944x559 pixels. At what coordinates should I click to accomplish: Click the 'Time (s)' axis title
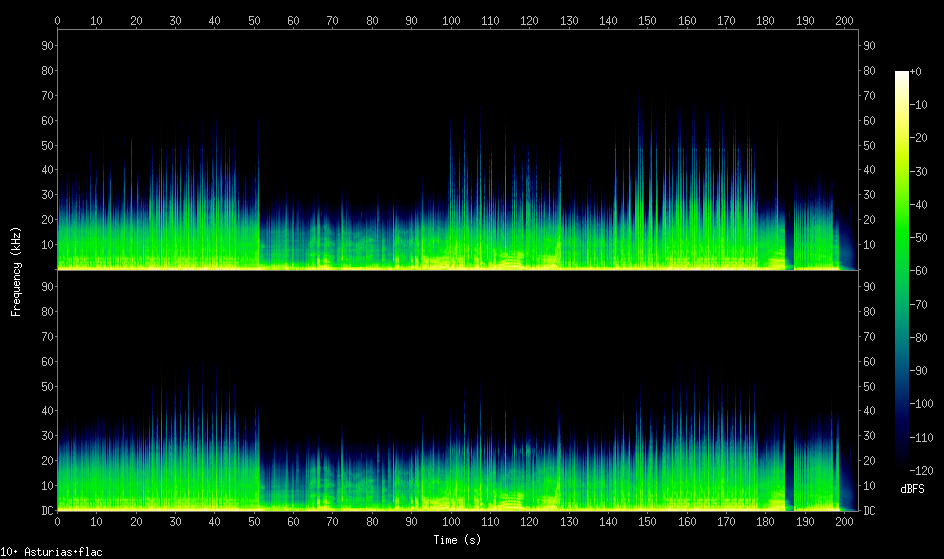point(457,540)
